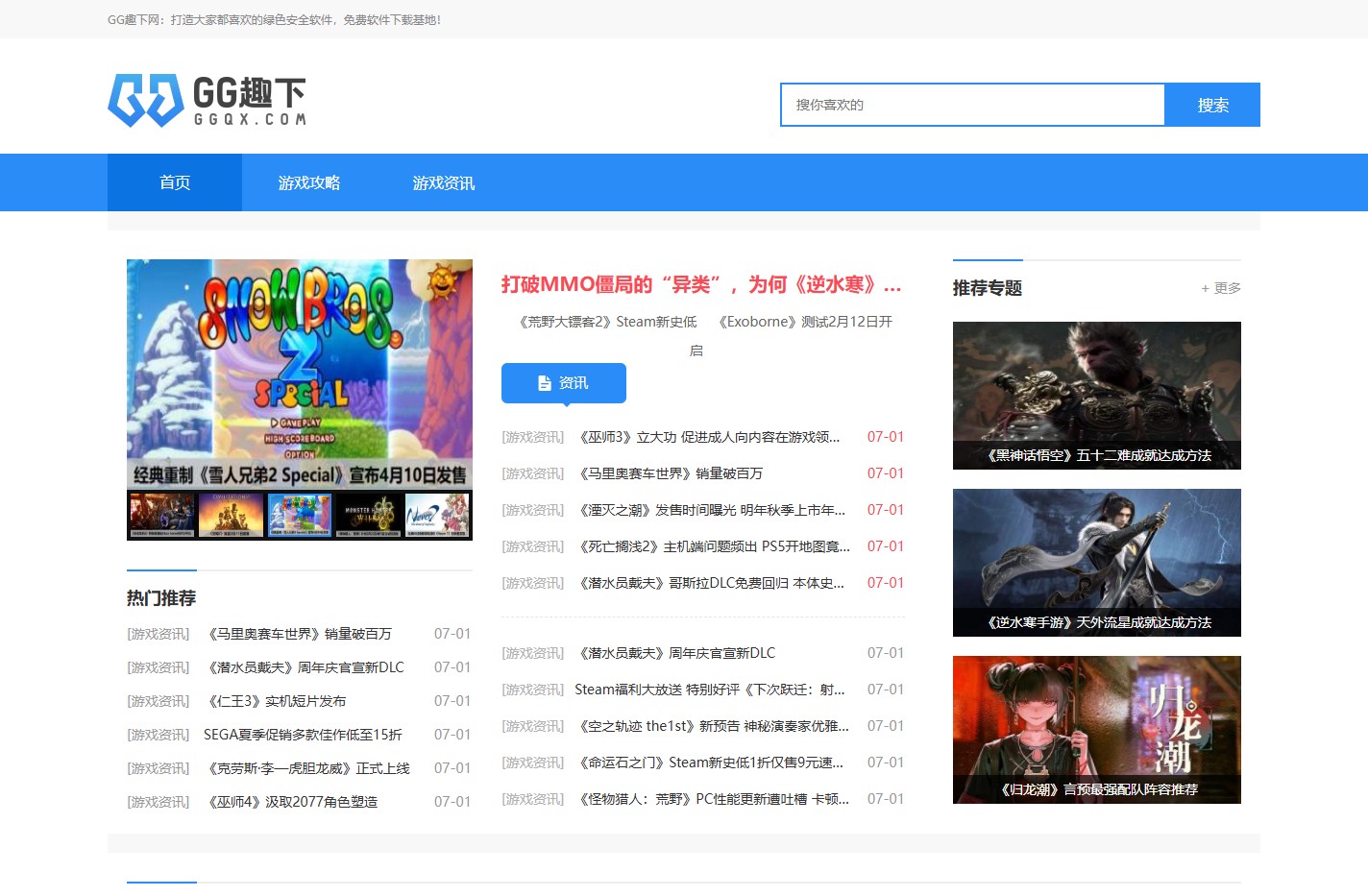This screenshot has width=1368, height=896.
Task: Open 《怪物猎人：荒野》PC性能更新 article
Action: [713, 799]
